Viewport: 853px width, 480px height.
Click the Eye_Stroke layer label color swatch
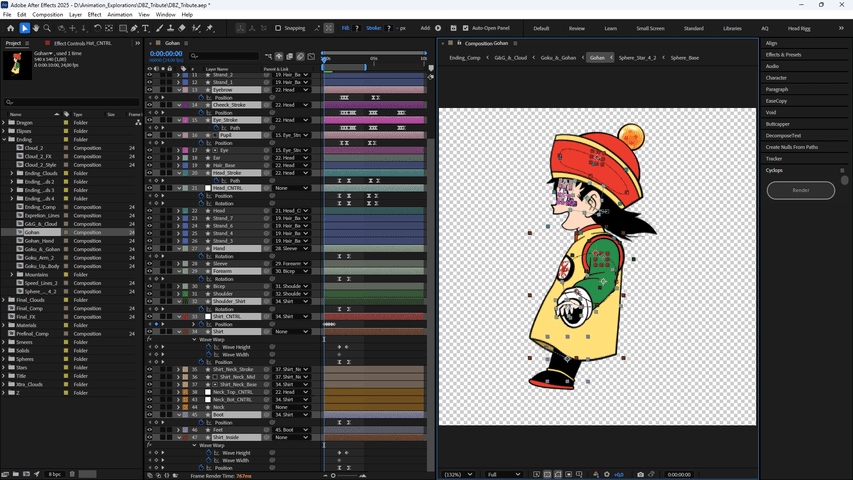pyautogui.click(x=186, y=120)
